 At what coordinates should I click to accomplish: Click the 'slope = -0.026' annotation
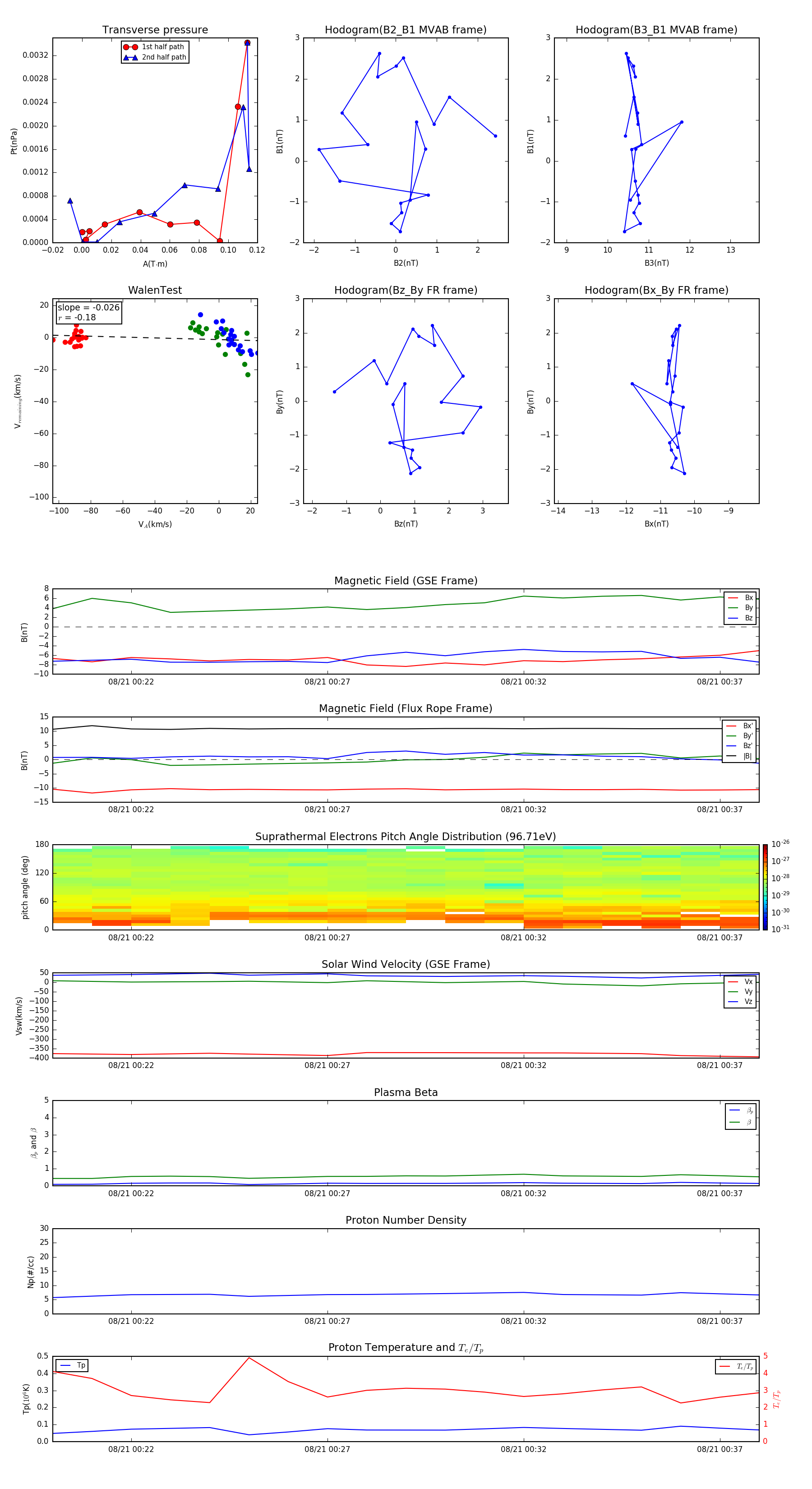point(88,308)
